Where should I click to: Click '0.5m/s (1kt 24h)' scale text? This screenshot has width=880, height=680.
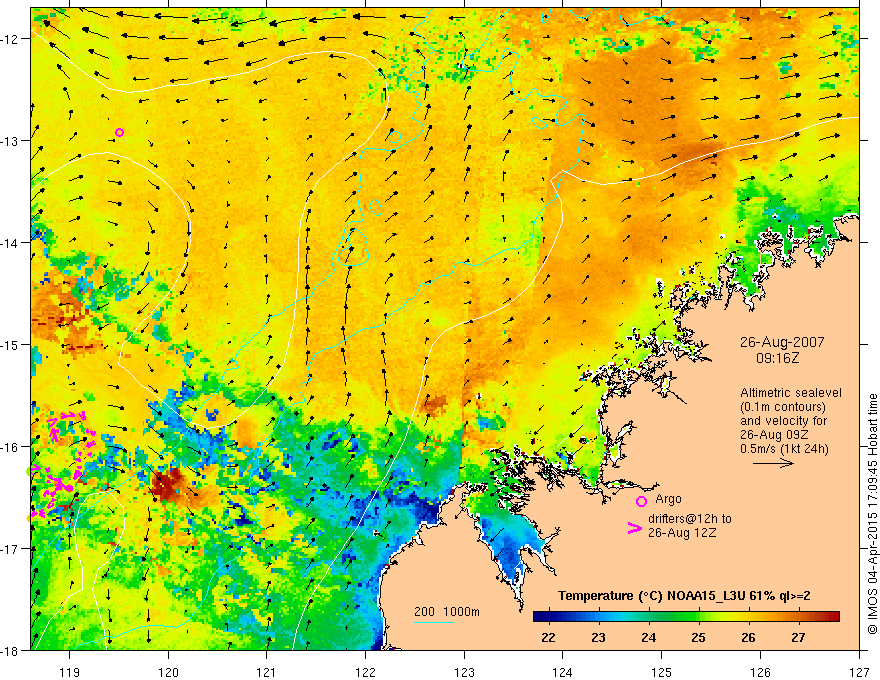[x=784, y=449]
